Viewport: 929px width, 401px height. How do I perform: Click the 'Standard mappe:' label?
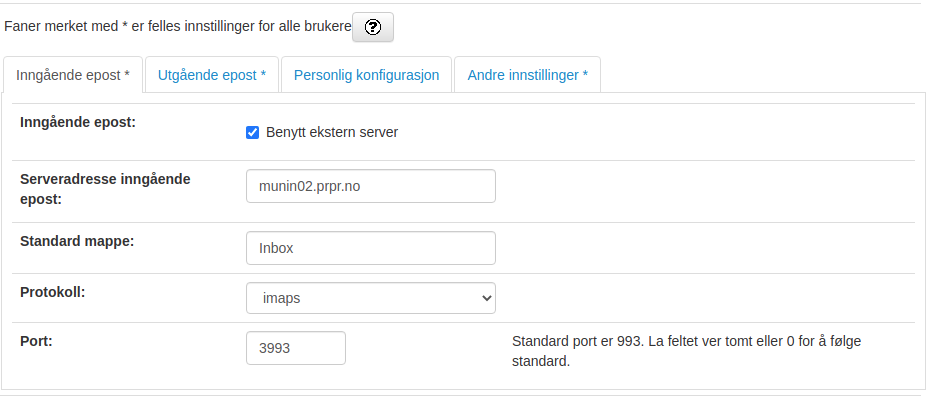point(77,241)
